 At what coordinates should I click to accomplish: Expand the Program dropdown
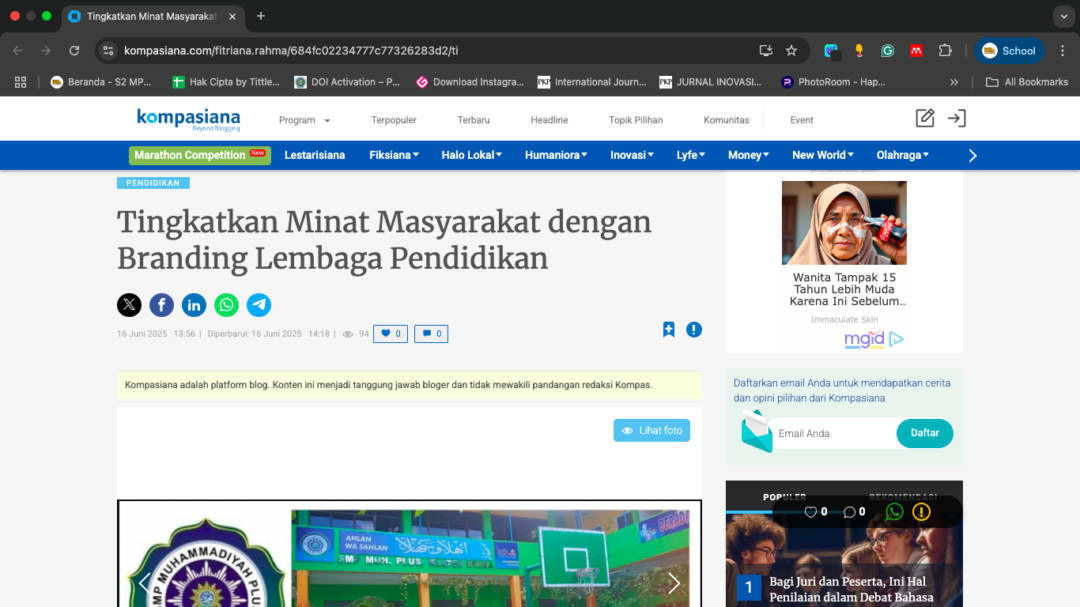tap(304, 120)
